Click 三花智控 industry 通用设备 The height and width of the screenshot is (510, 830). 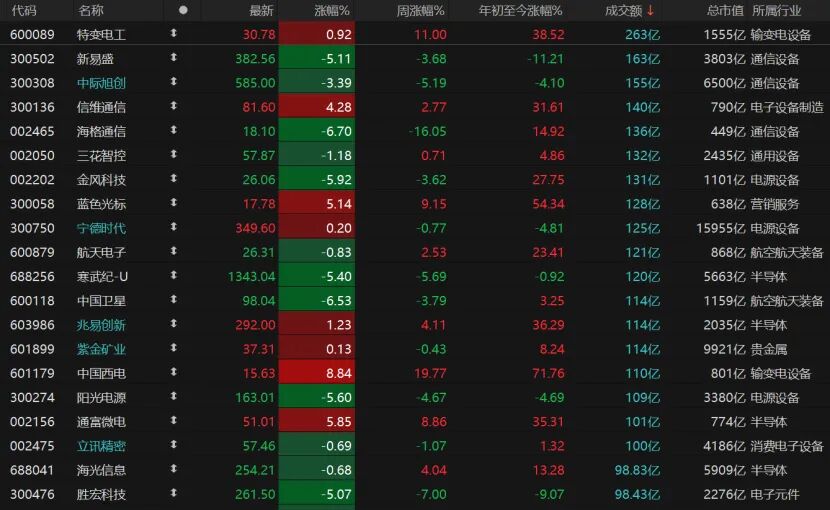[x=774, y=156]
